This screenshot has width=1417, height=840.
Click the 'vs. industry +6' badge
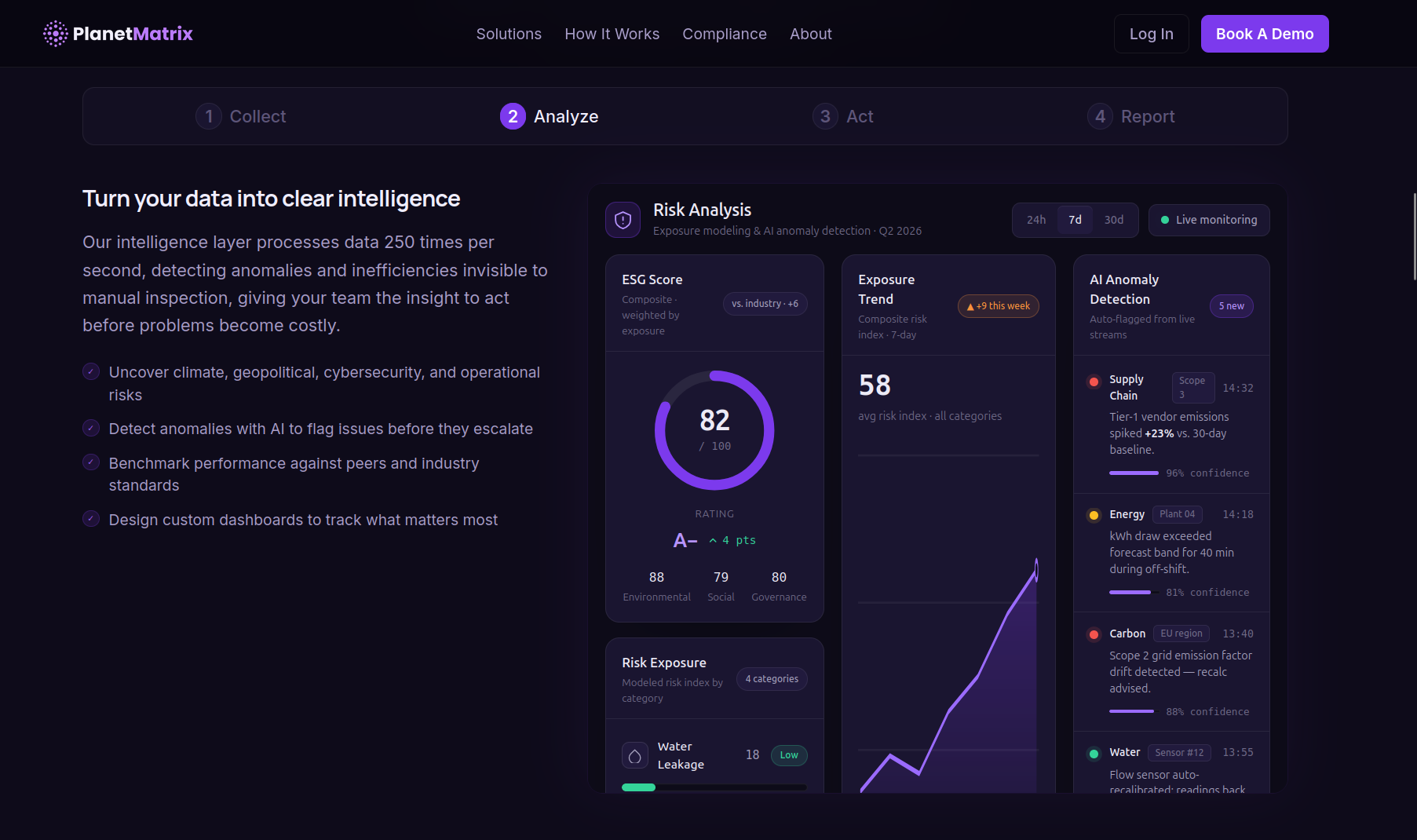[765, 304]
